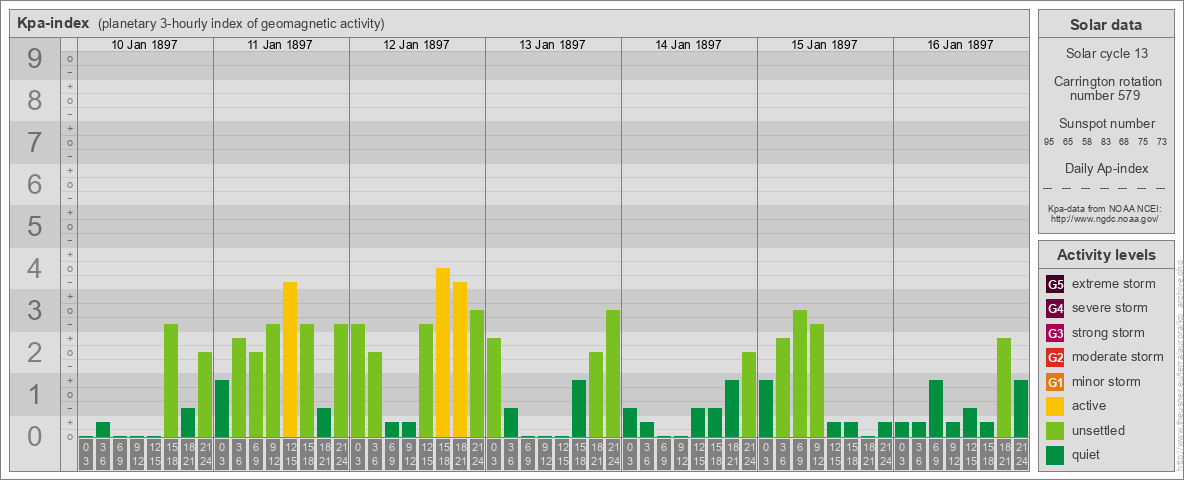Click the Kpa-index chart title
Viewport: 1184px width, 480px height.
(53, 23)
